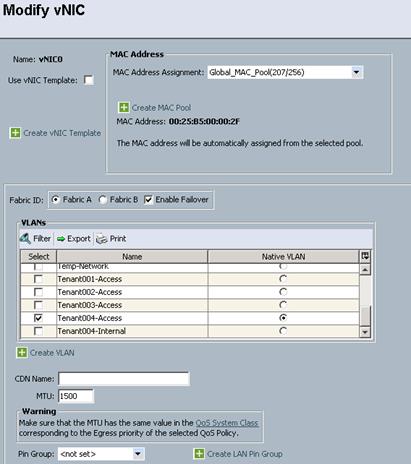Toggle the Enable Failover checkbox
411x464 pixels.
tap(148, 200)
